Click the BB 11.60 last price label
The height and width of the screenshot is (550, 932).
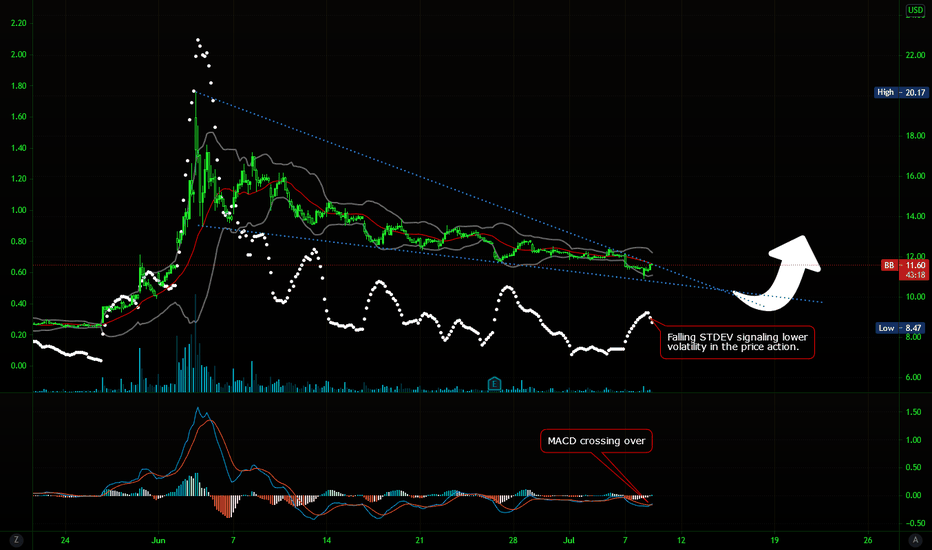[904, 265]
